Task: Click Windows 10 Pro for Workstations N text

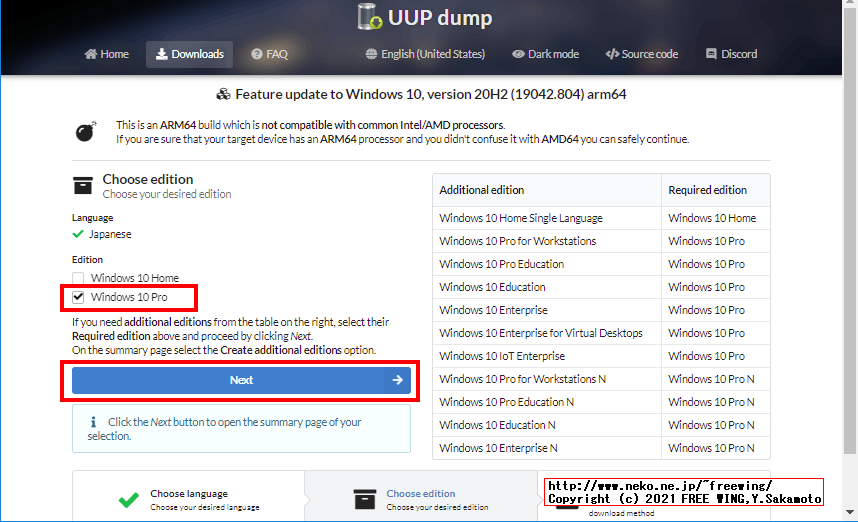Action: click(x=522, y=379)
